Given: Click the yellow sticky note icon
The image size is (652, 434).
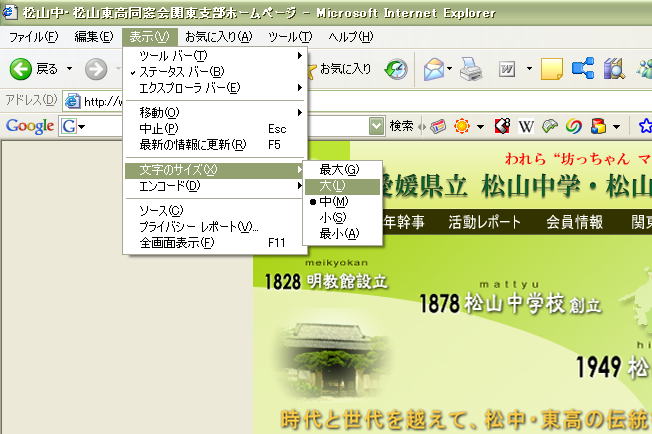Looking at the screenshot, I should point(552,69).
